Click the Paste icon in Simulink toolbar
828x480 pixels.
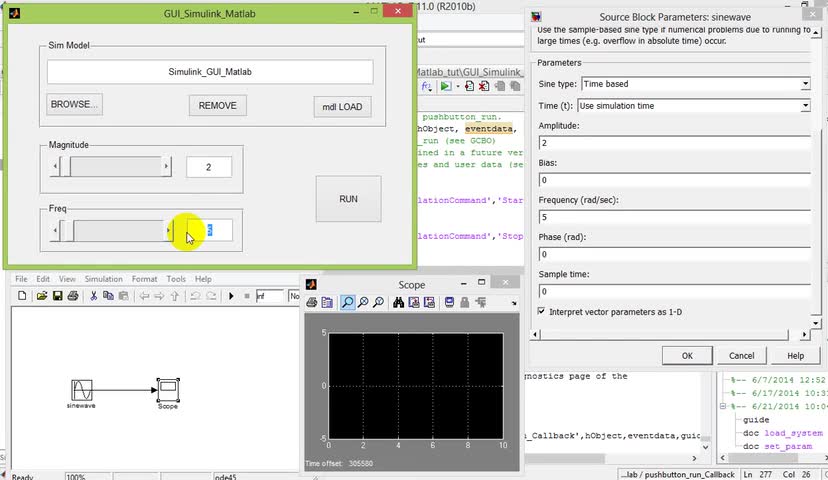pos(124,296)
